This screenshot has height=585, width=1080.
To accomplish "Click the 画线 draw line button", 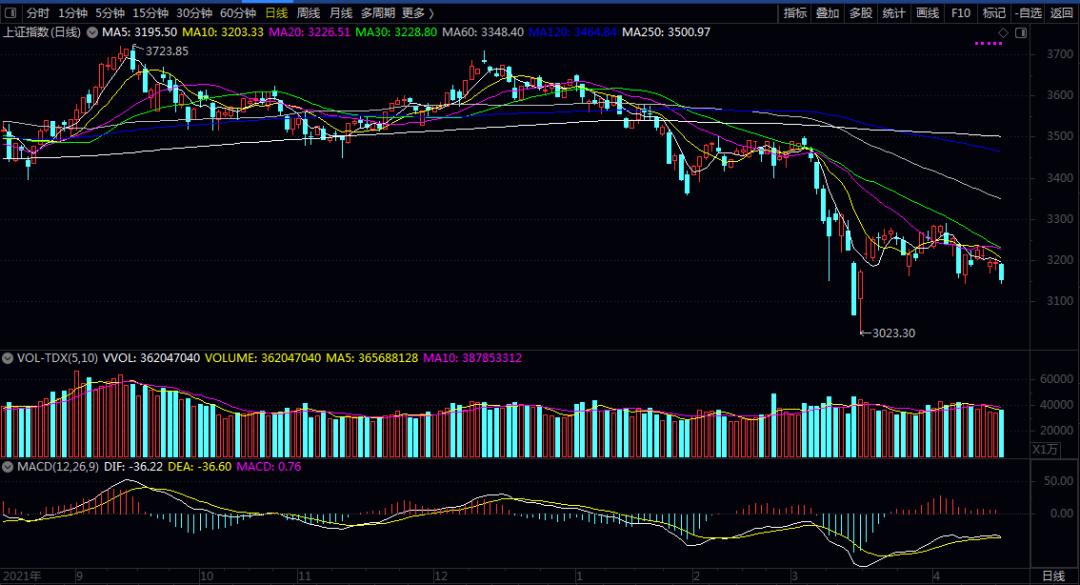I will click(927, 13).
